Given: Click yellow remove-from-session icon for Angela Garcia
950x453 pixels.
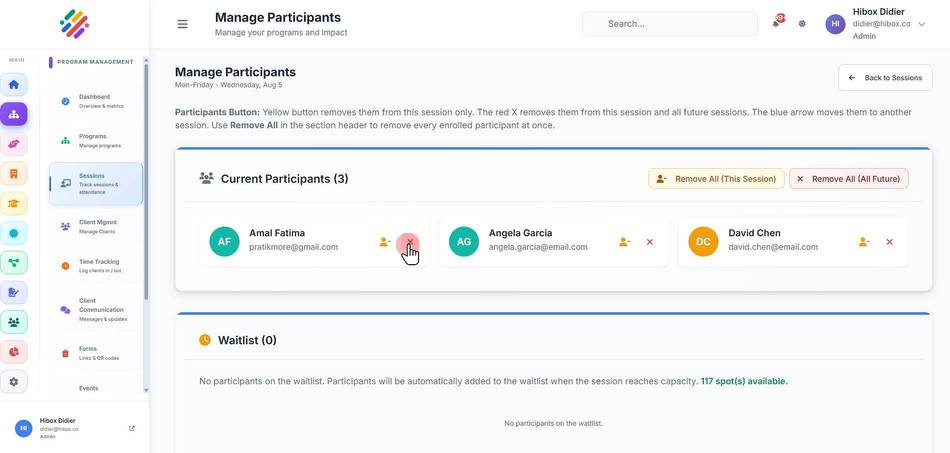Looking at the screenshot, I should click(625, 242).
